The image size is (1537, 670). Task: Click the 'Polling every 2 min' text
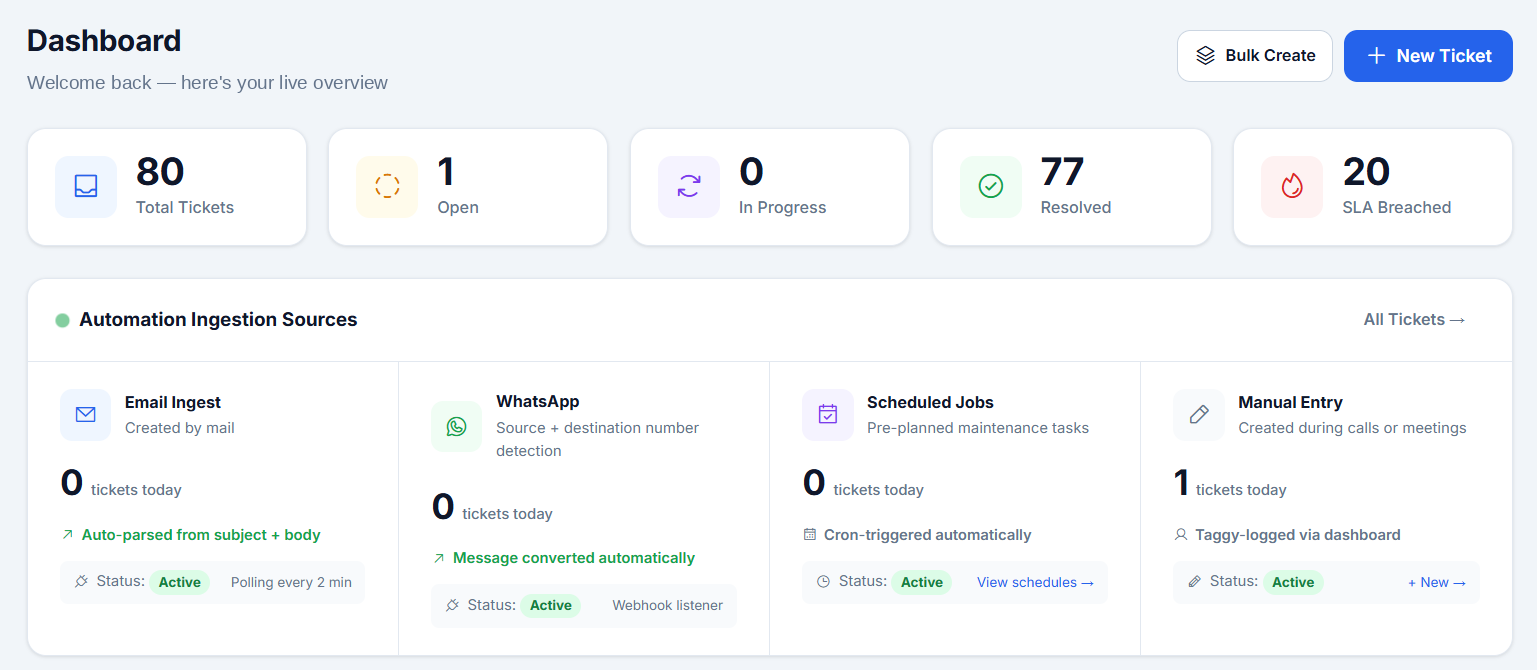point(291,582)
